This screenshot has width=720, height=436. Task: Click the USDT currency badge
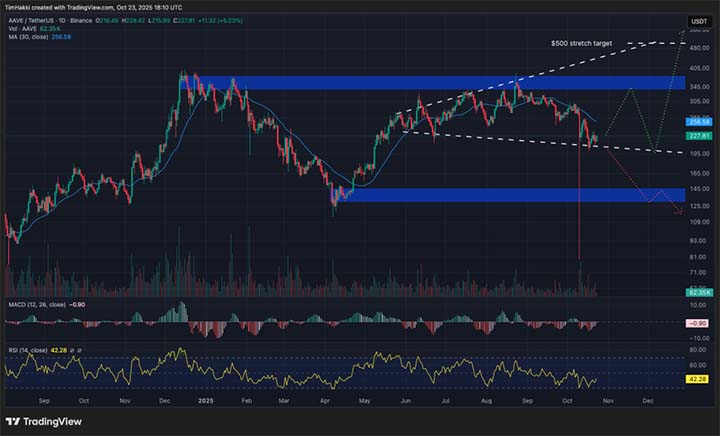[698, 21]
